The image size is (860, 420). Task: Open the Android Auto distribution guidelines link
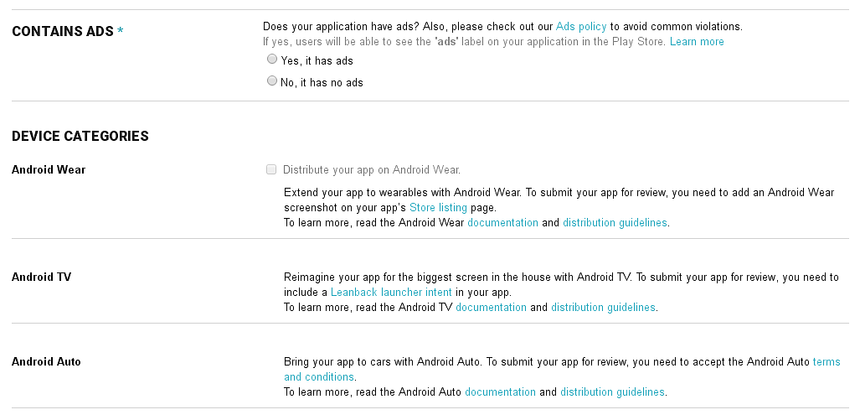click(612, 392)
